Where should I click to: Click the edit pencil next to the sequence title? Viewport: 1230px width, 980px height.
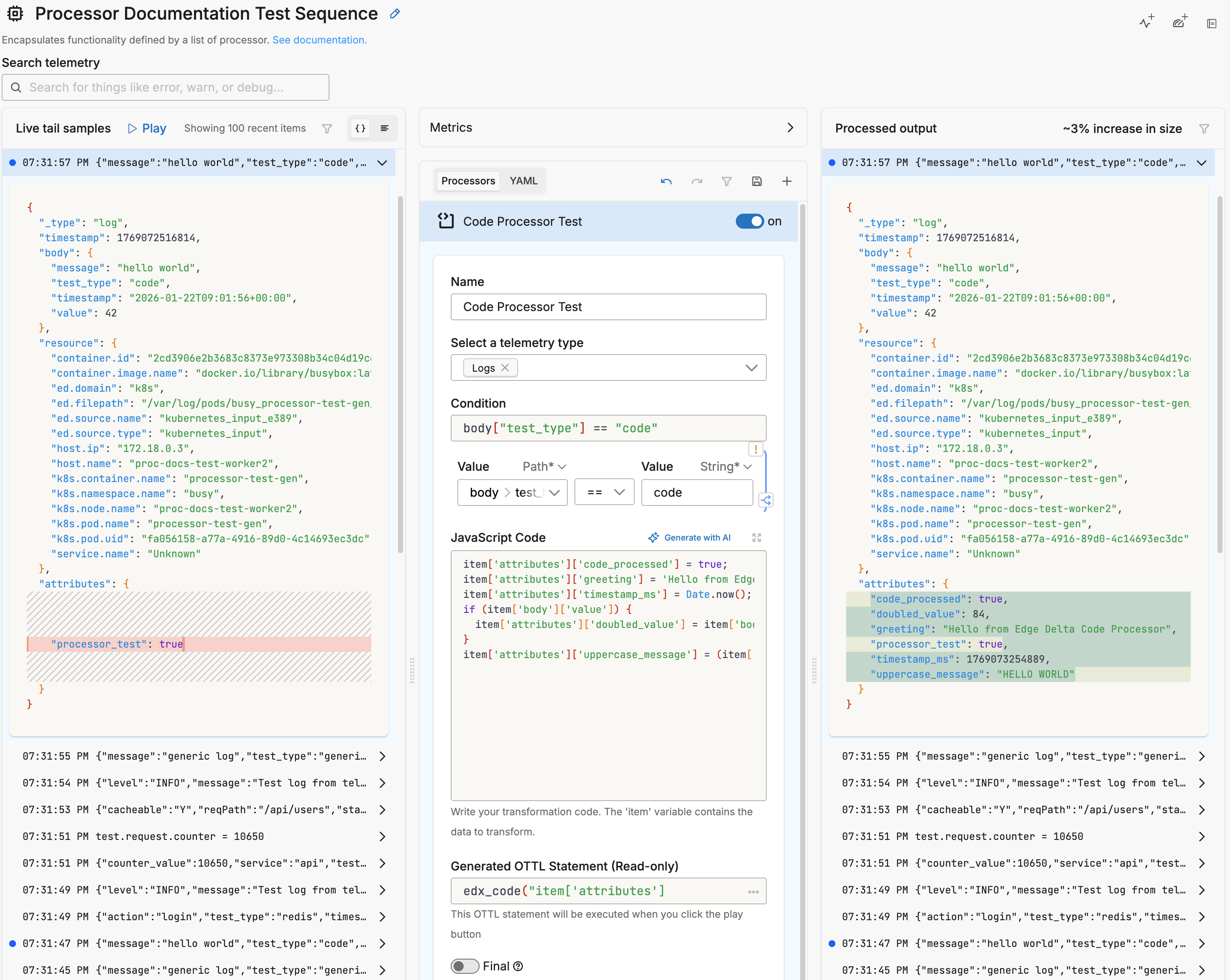tap(394, 13)
